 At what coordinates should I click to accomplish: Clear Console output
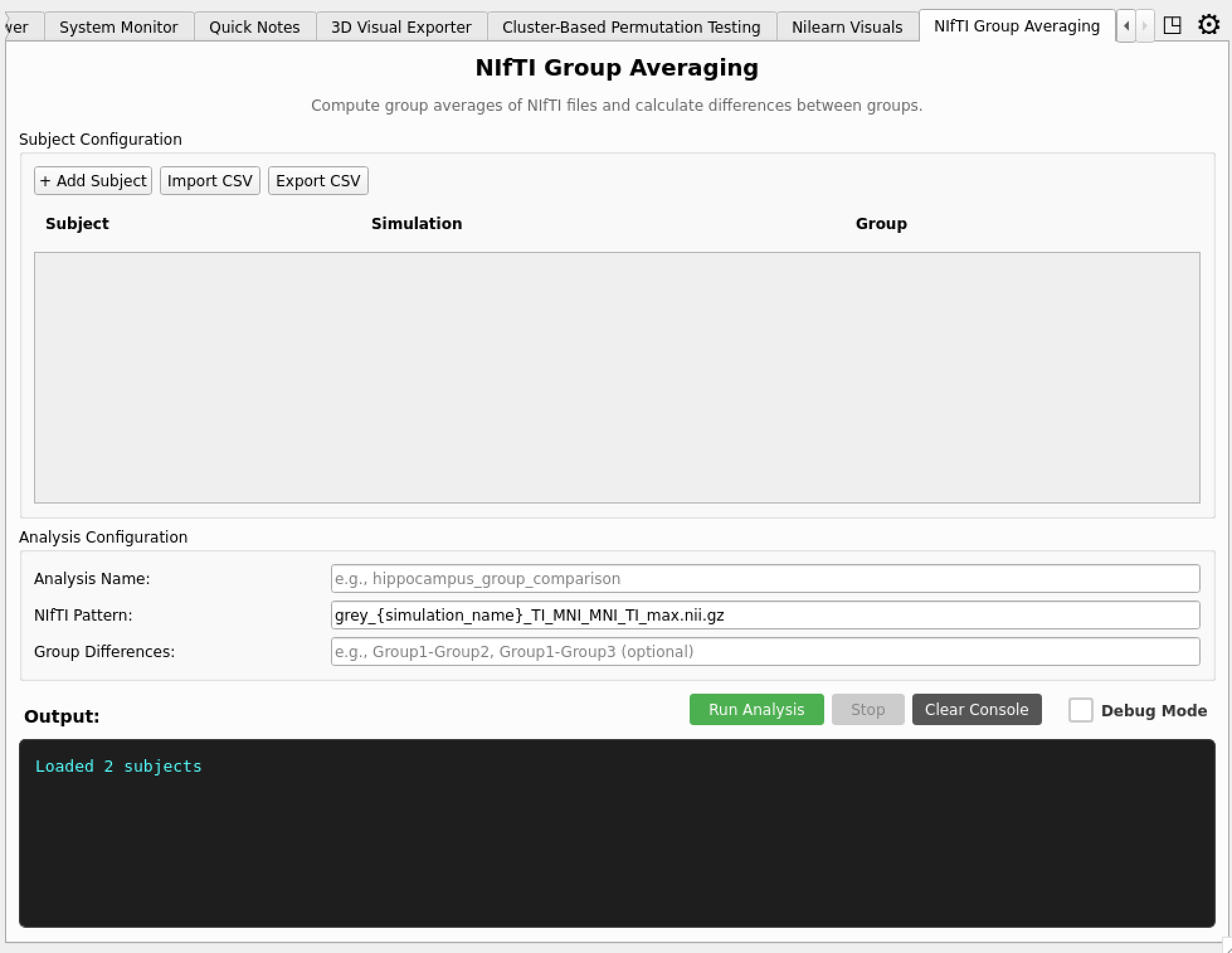[x=976, y=709]
